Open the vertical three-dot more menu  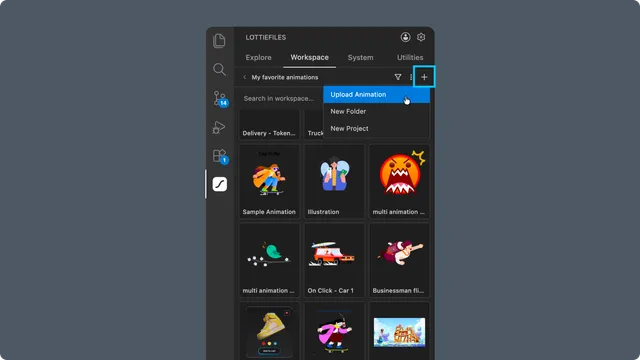click(x=411, y=77)
